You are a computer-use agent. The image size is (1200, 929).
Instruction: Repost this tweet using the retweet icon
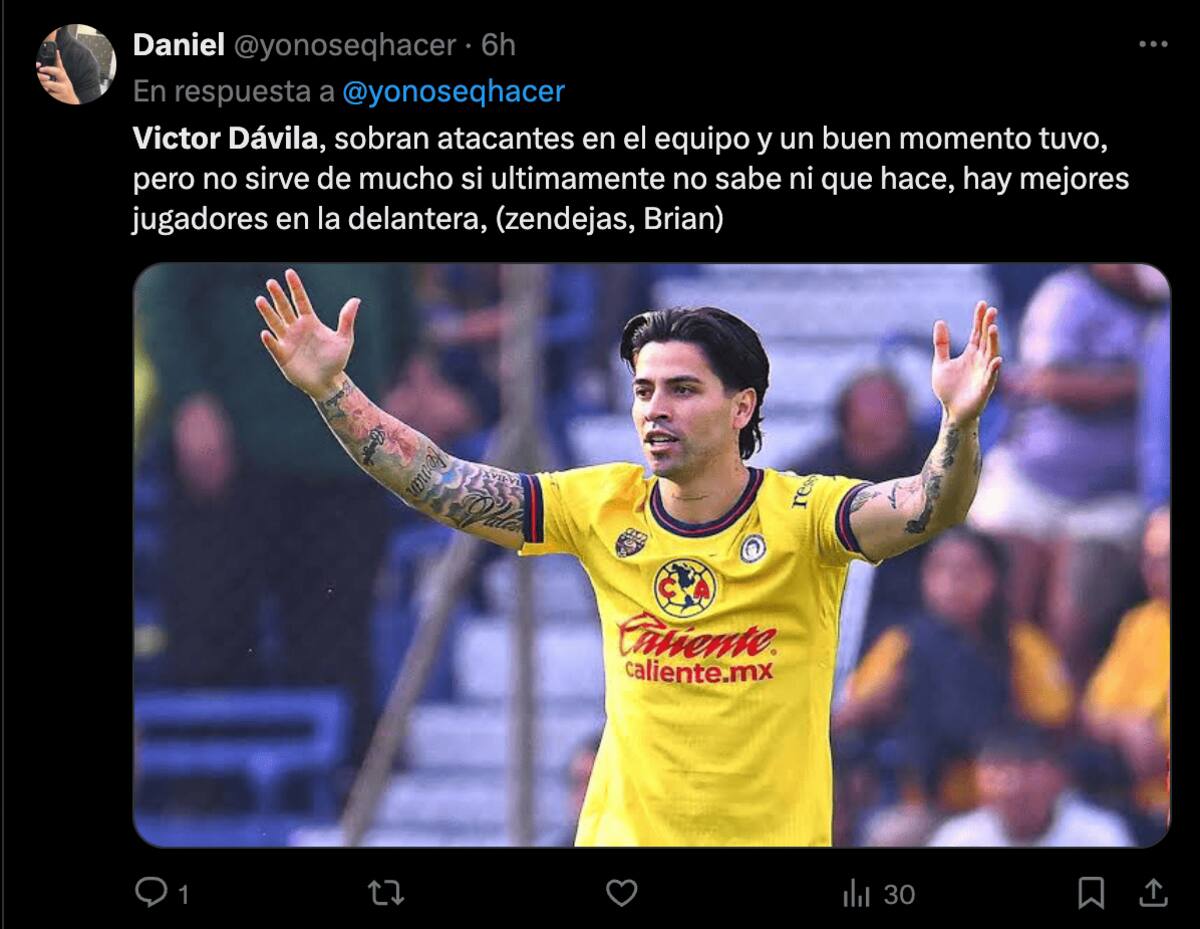pyautogui.click(x=386, y=892)
